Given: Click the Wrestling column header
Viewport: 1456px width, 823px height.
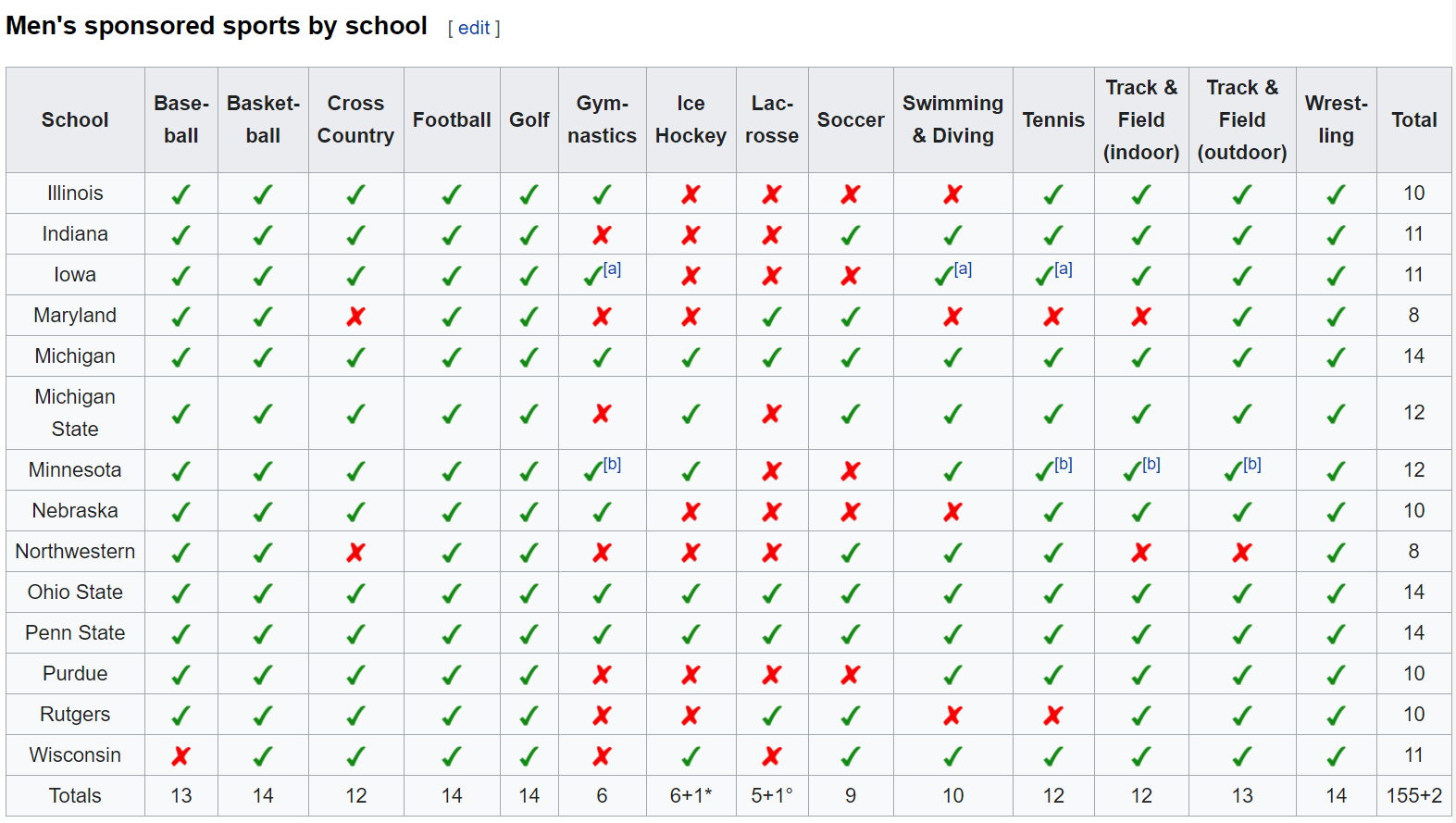Looking at the screenshot, I should tap(1336, 119).
